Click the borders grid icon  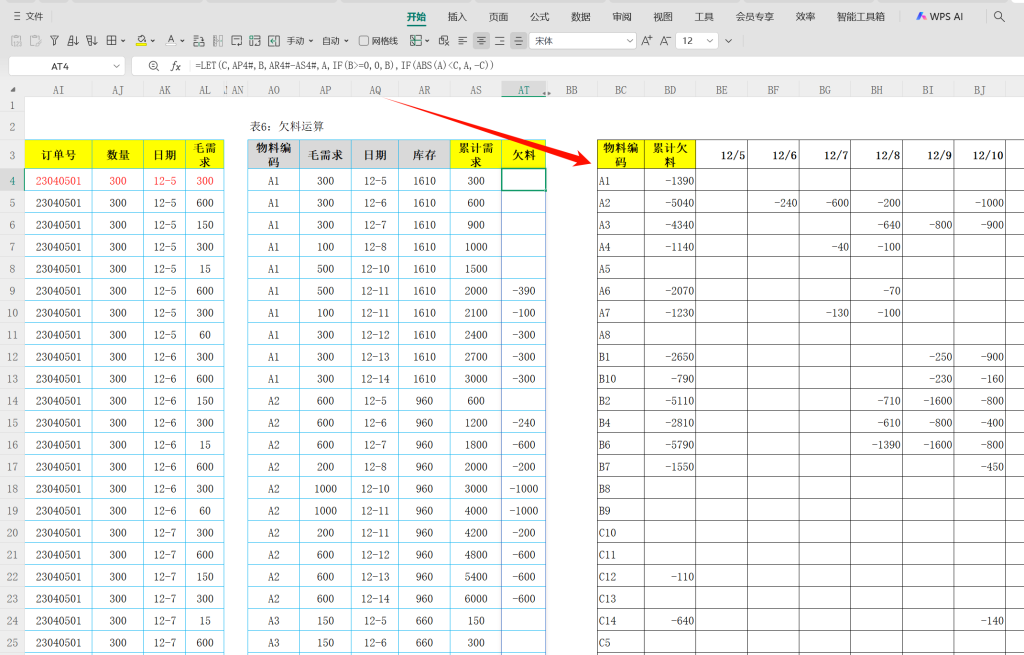click(x=112, y=40)
